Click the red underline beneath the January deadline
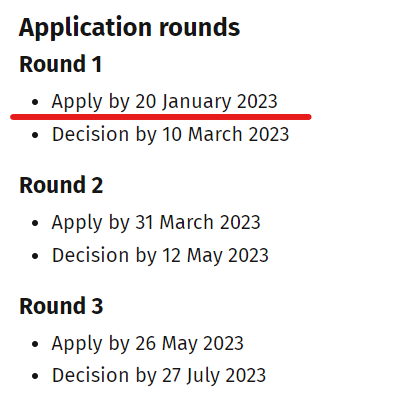 [161, 117]
